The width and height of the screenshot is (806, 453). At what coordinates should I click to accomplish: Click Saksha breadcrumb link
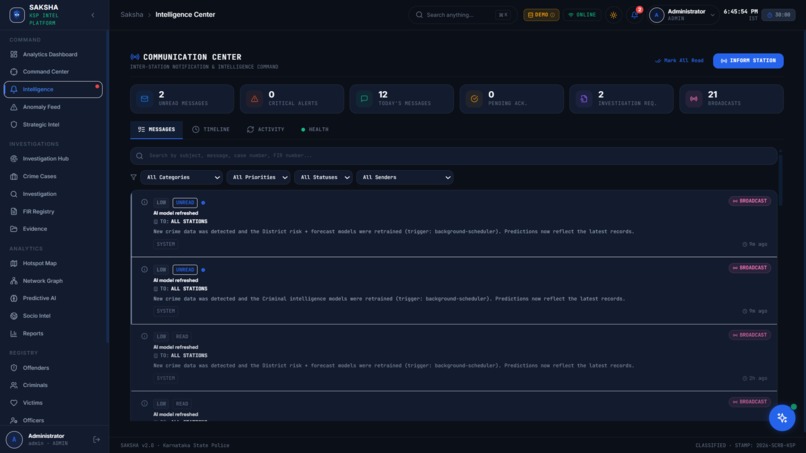[132, 14]
